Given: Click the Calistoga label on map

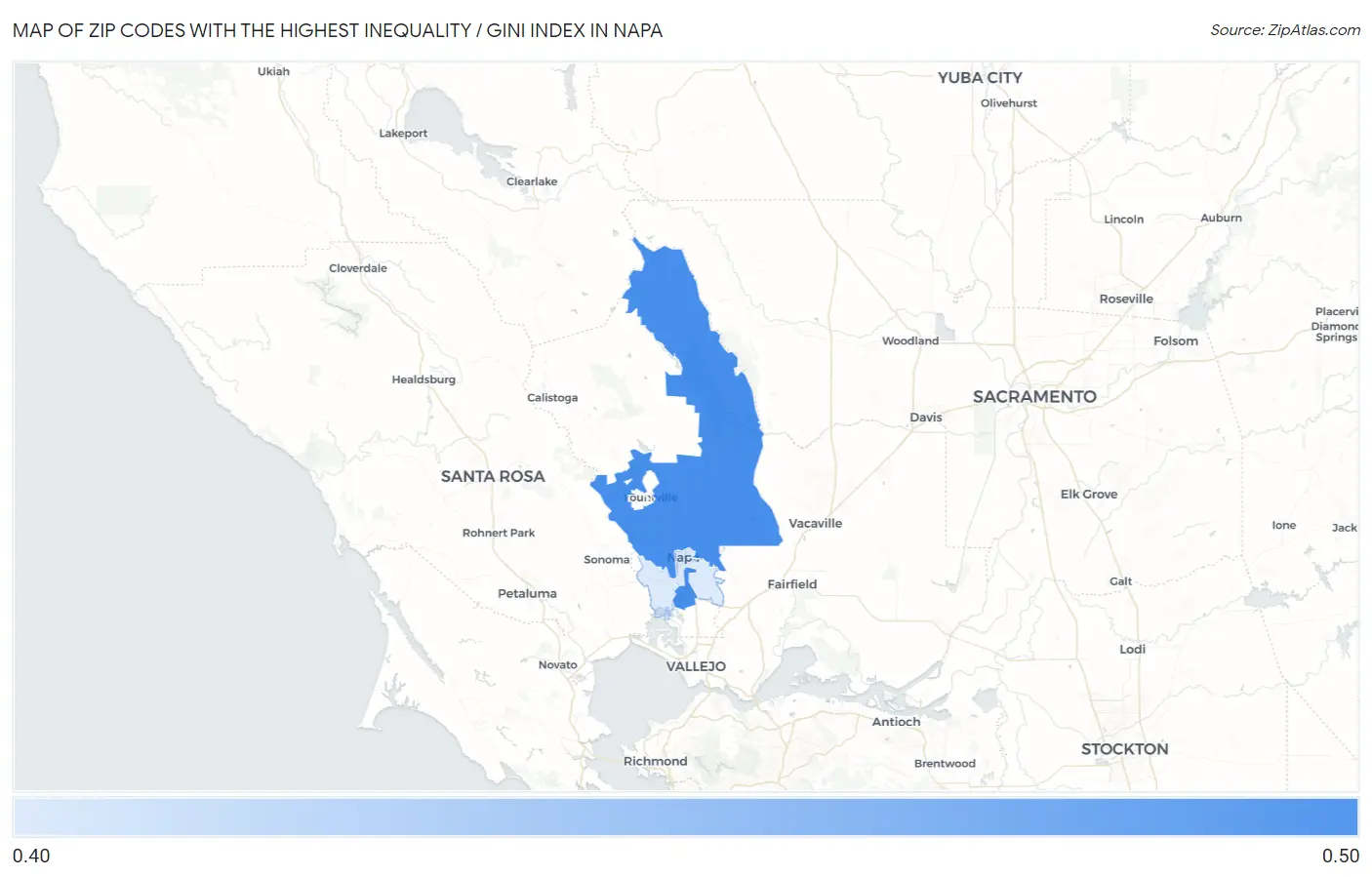Looking at the screenshot, I should pos(552,398).
